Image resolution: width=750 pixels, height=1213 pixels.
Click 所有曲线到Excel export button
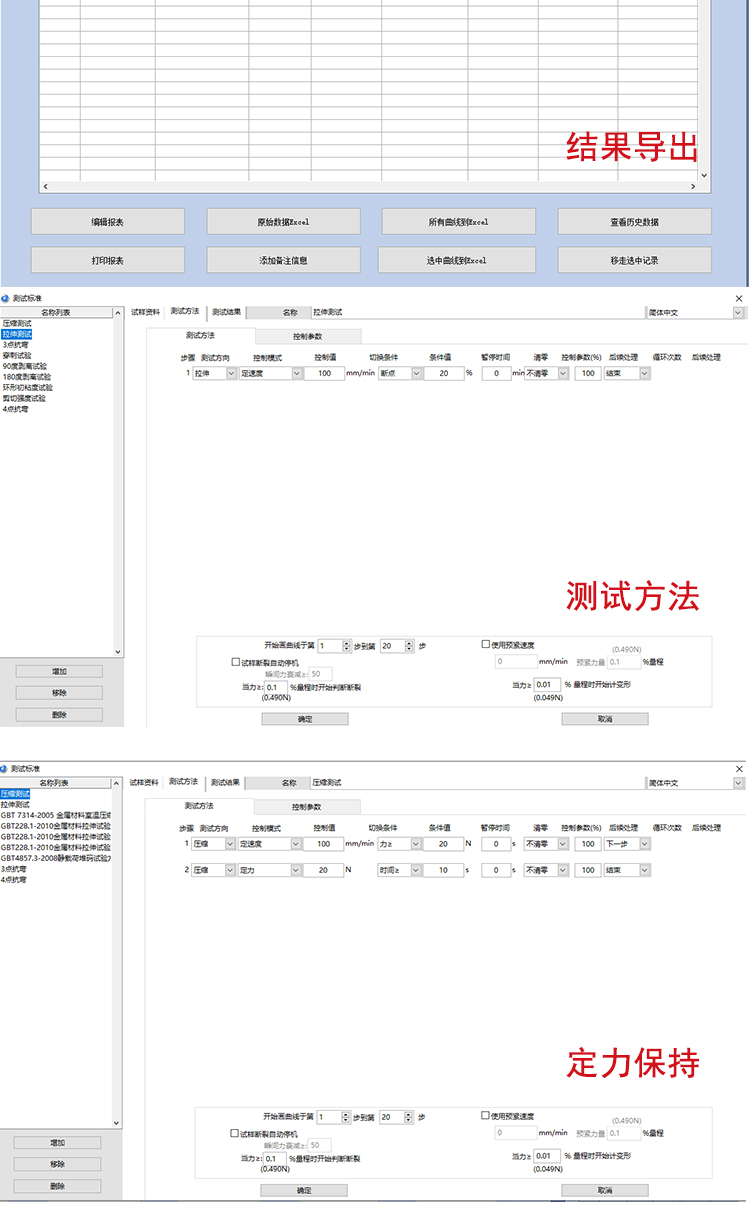(x=457, y=222)
